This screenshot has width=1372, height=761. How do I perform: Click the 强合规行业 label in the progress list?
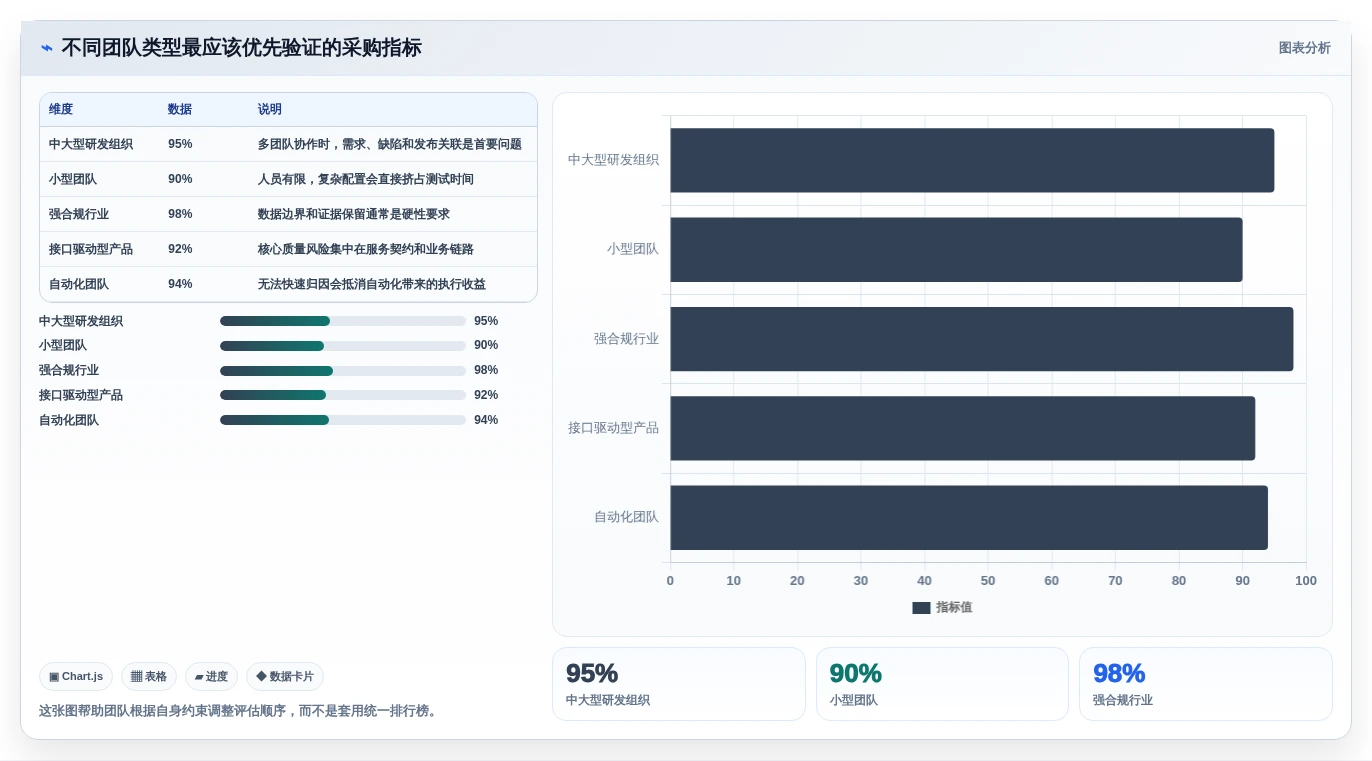click(69, 370)
